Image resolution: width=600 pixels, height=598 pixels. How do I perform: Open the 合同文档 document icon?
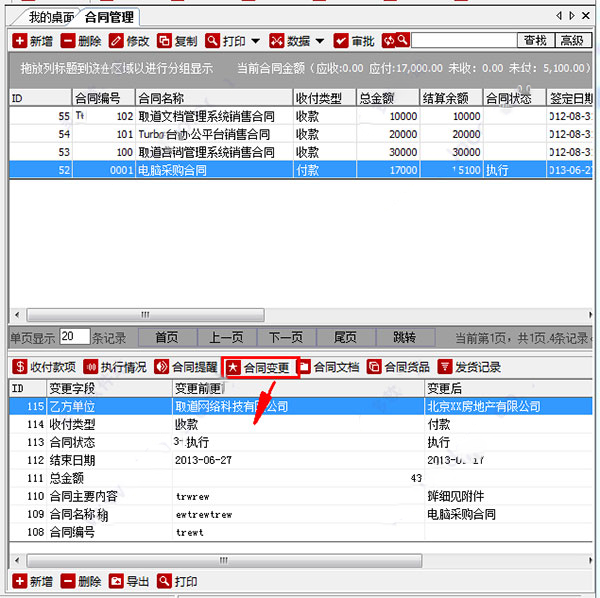(305, 367)
